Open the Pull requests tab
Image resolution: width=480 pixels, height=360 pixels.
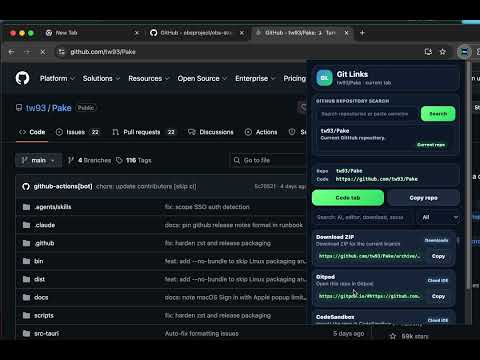(x=144, y=132)
